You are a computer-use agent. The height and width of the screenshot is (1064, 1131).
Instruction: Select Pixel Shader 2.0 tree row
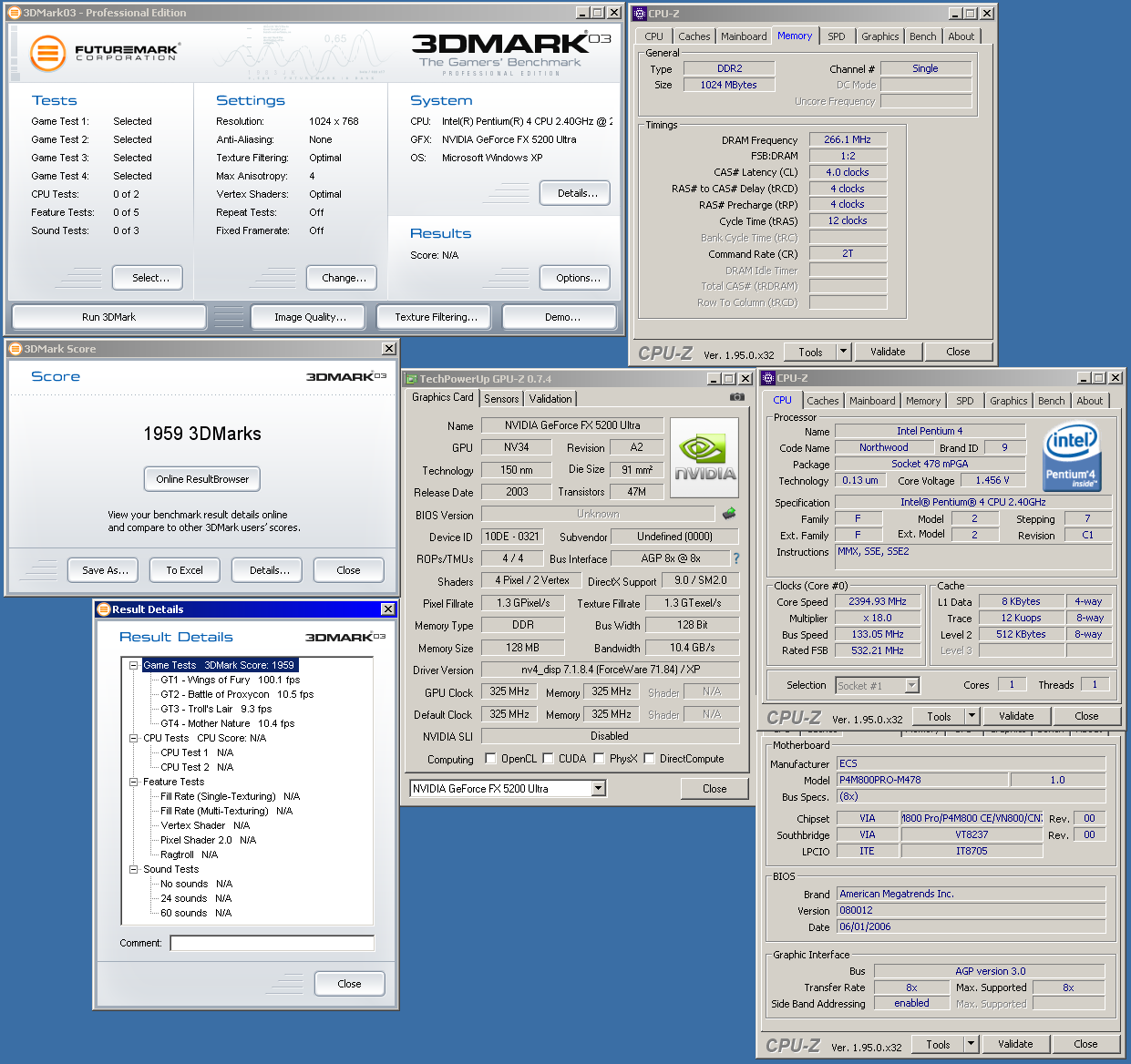(209, 840)
